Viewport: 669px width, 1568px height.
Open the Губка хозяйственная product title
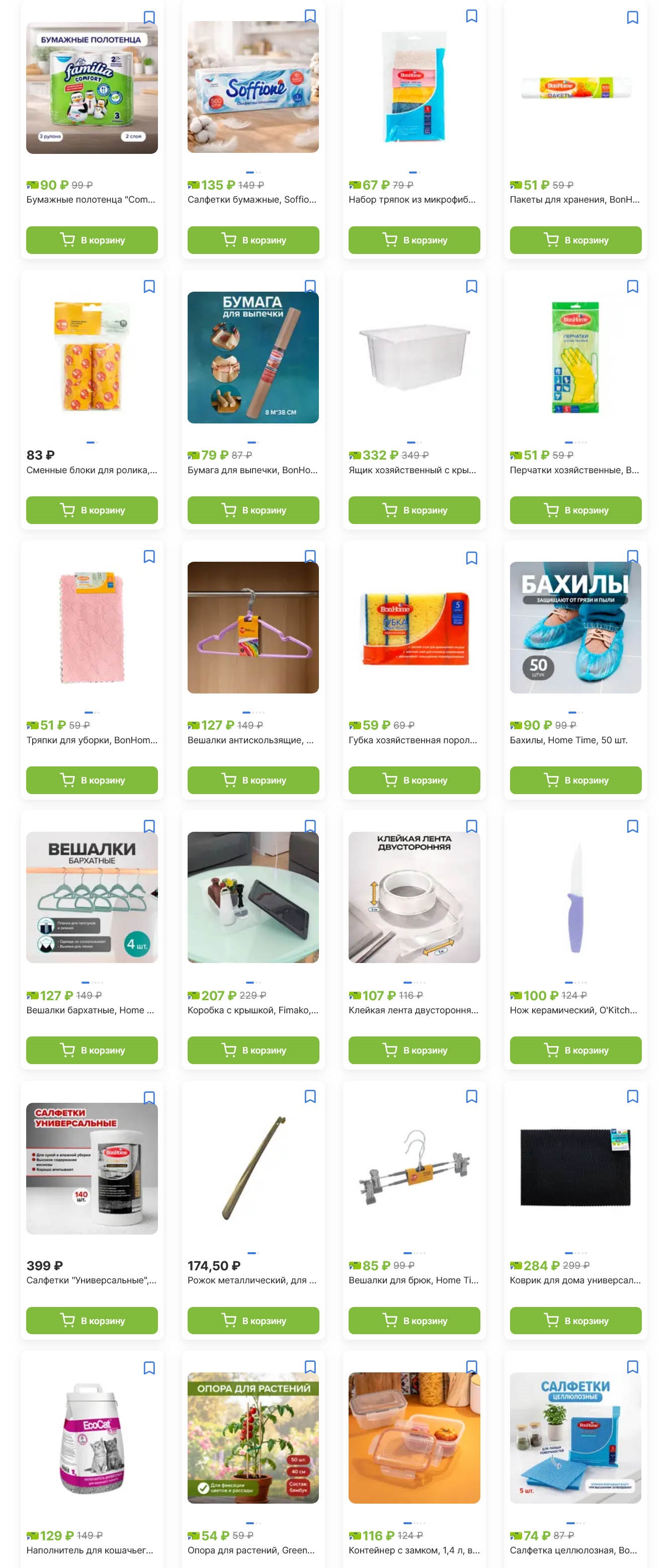click(x=413, y=740)
